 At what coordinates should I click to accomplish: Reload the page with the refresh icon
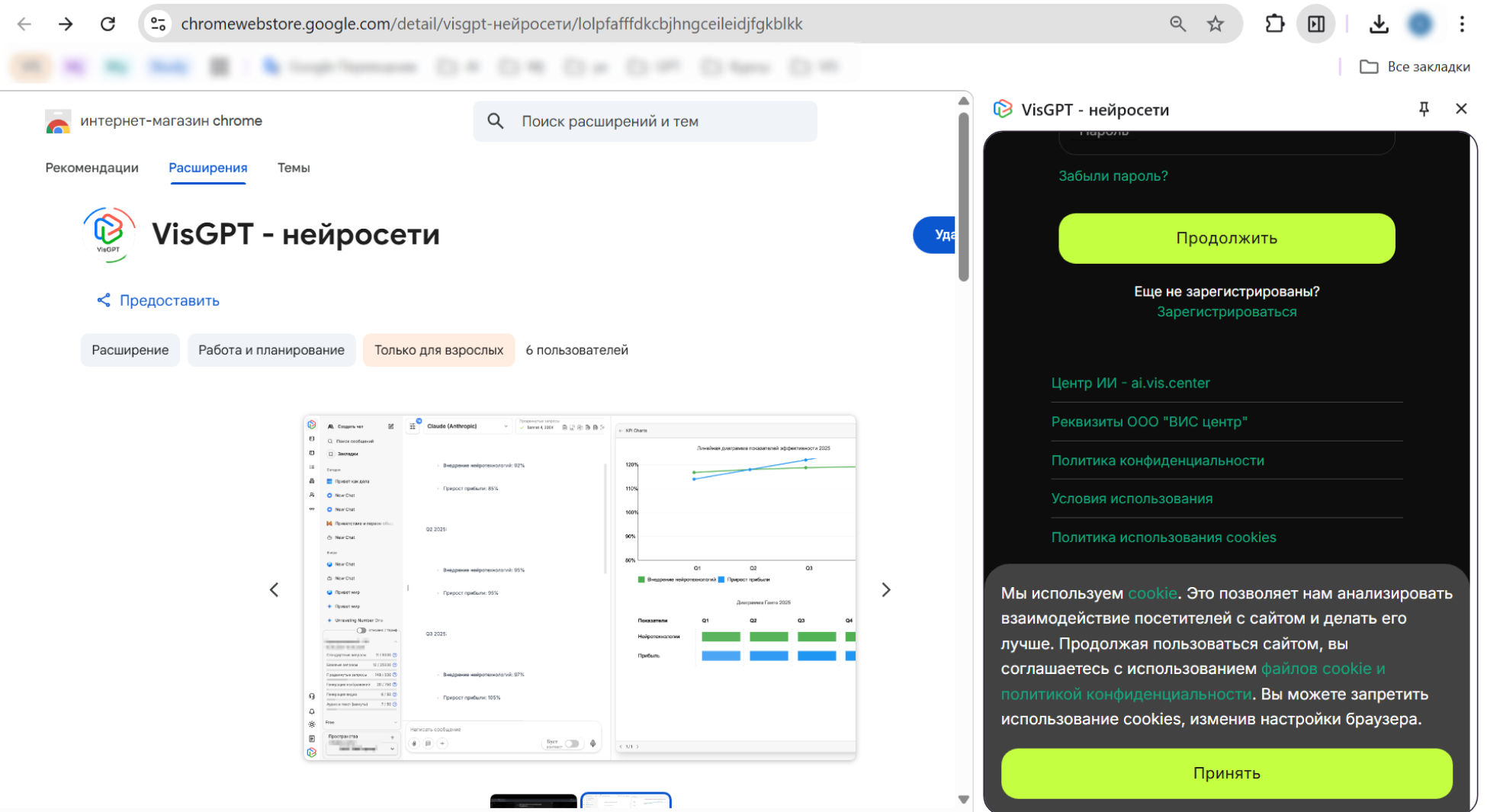point(108,24)
